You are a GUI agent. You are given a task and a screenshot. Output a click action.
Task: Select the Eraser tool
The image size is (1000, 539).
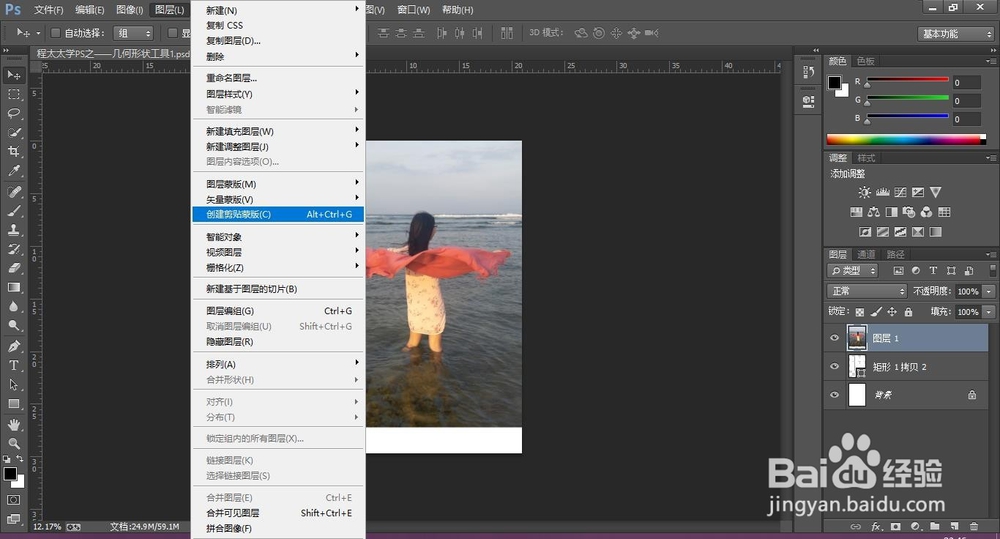pos(13,268)
